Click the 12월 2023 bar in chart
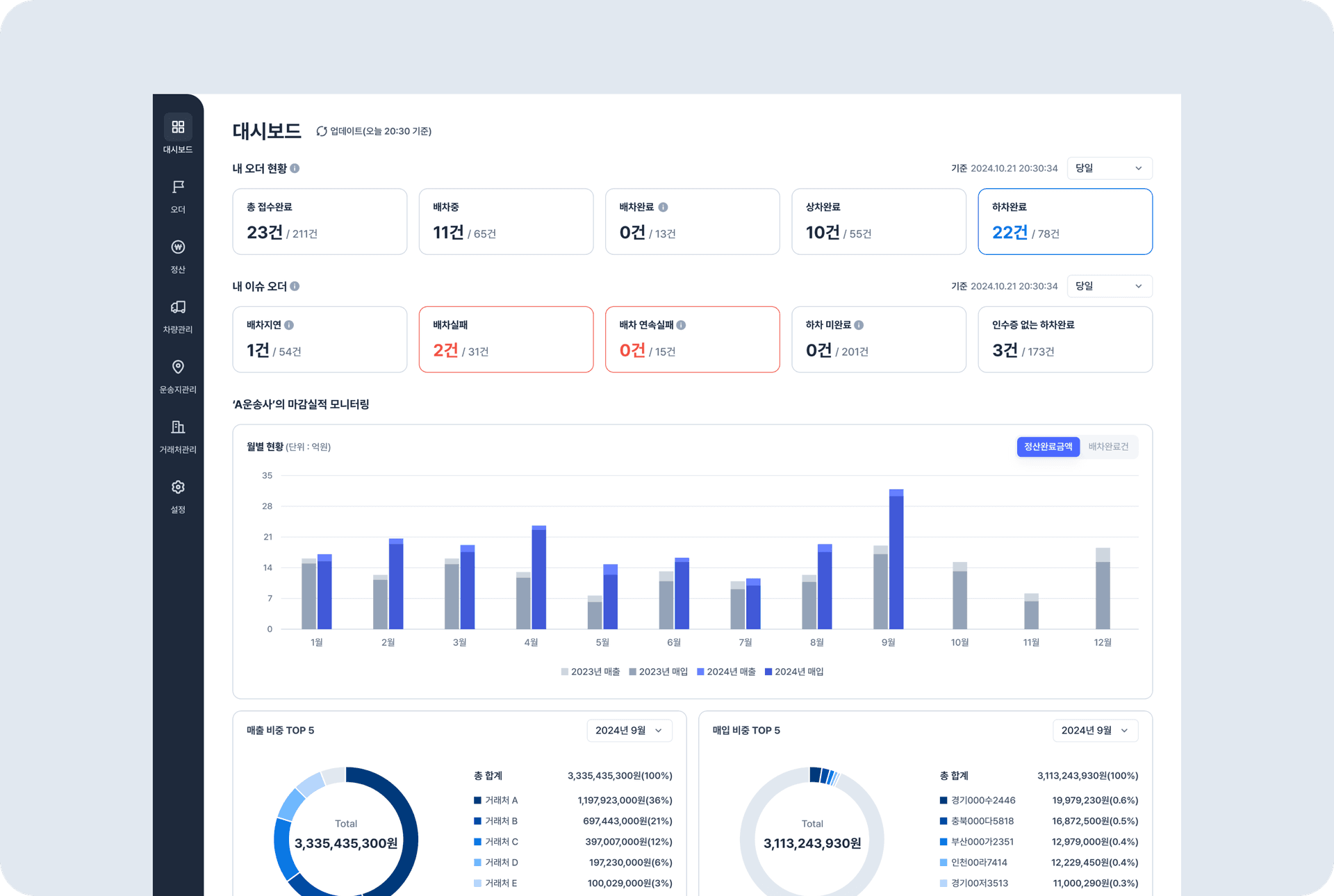 (1103, 588)
